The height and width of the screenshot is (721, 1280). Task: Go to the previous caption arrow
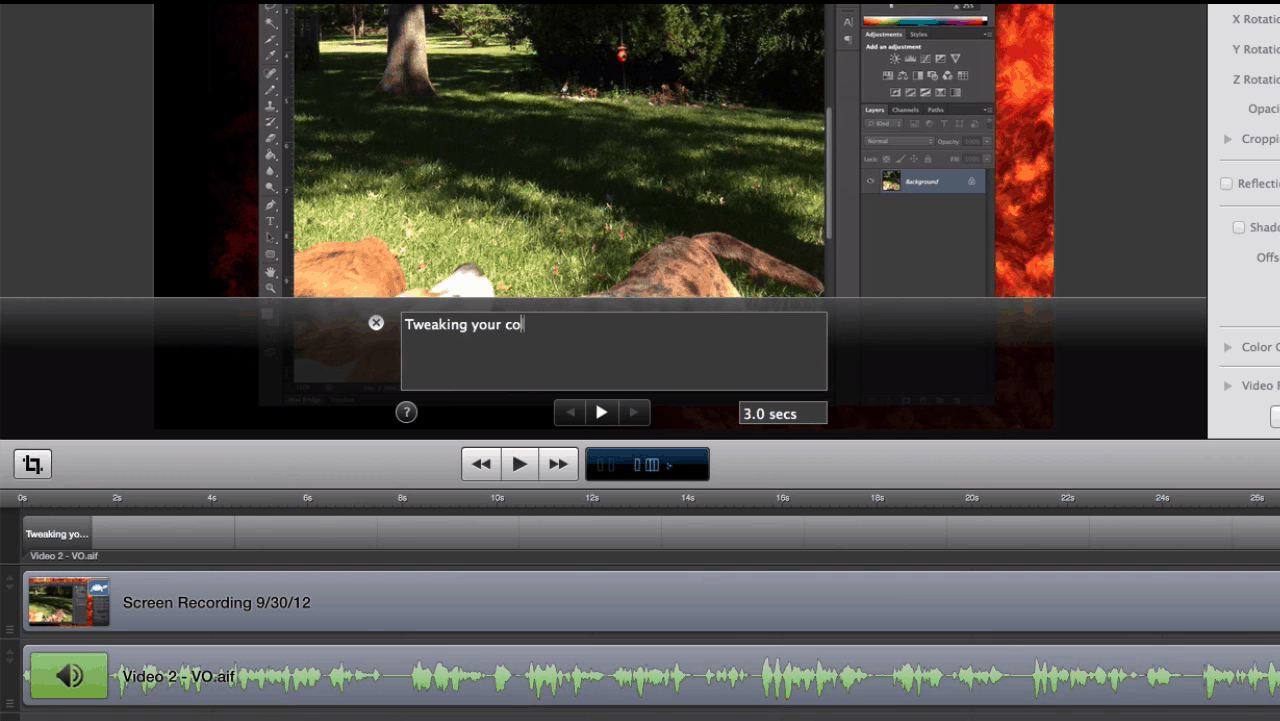(570, 412)
